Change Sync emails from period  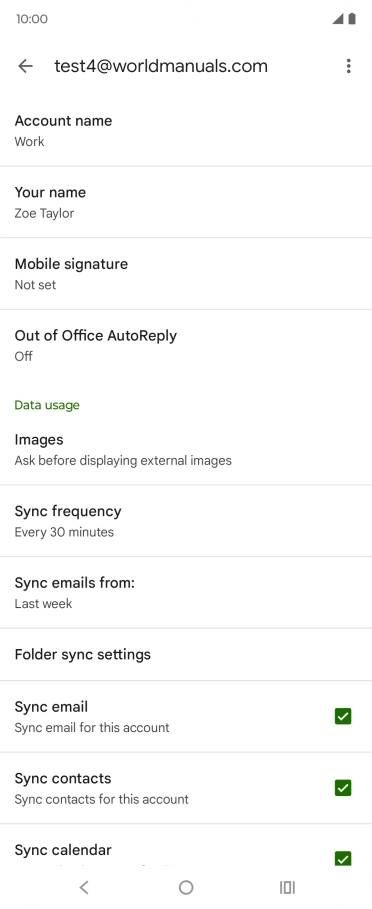(x=186, y=592)
